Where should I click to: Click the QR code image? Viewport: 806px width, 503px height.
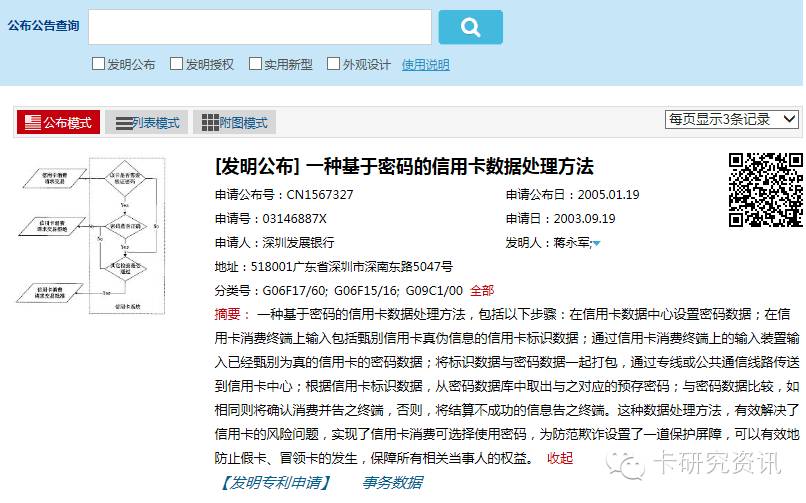click(x=765, y=190)
